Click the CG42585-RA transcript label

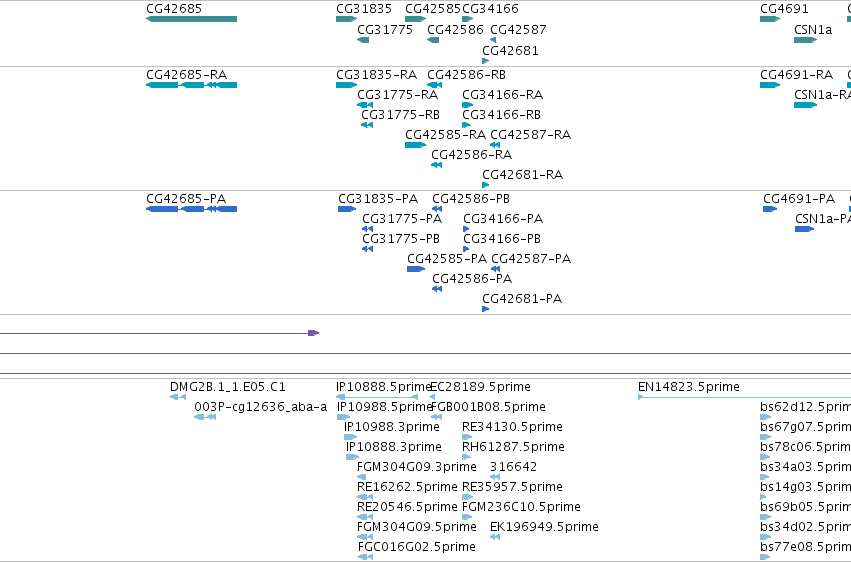pos(446,135)
